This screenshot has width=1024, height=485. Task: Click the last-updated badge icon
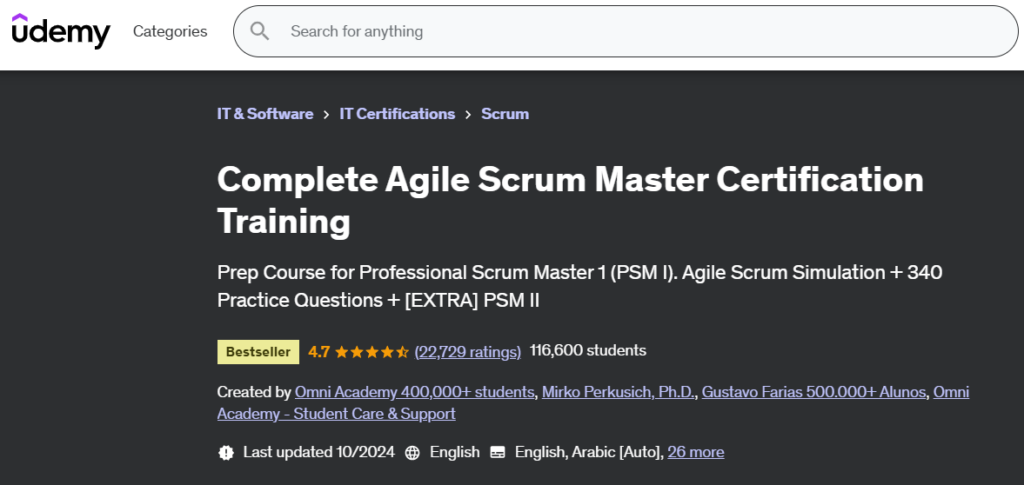coord(226,452)
